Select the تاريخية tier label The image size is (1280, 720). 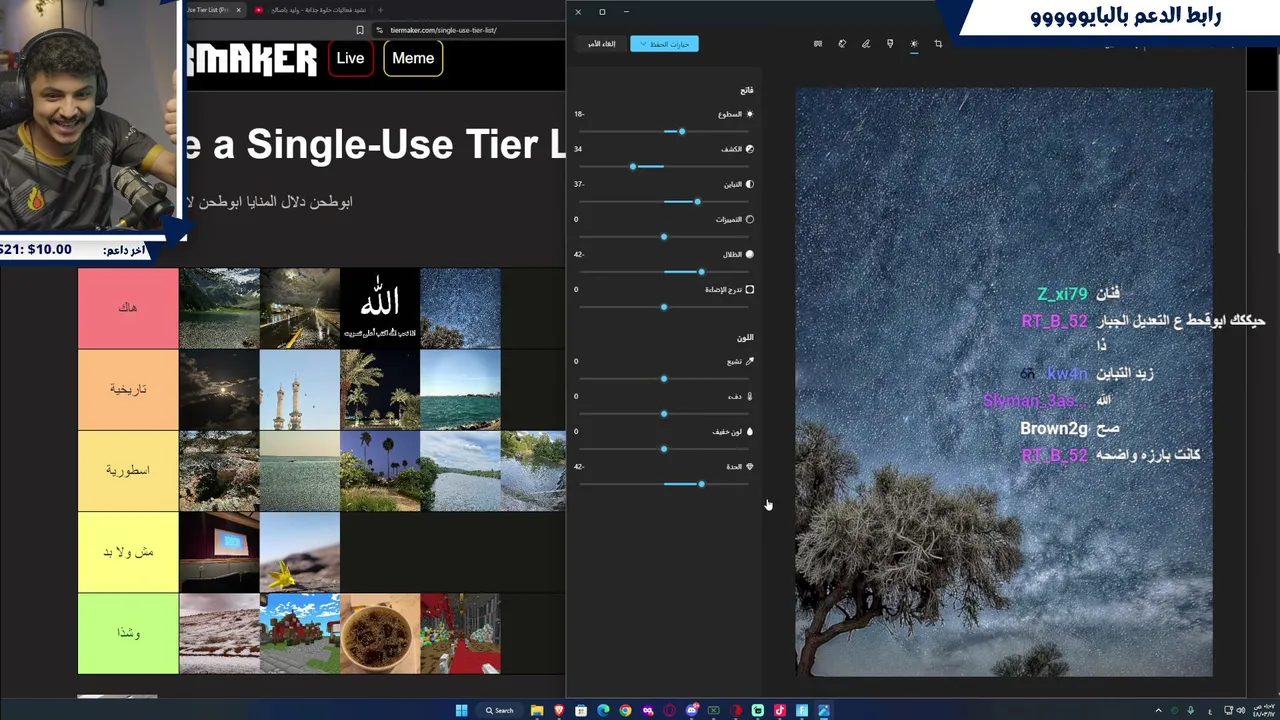(128, 389)
